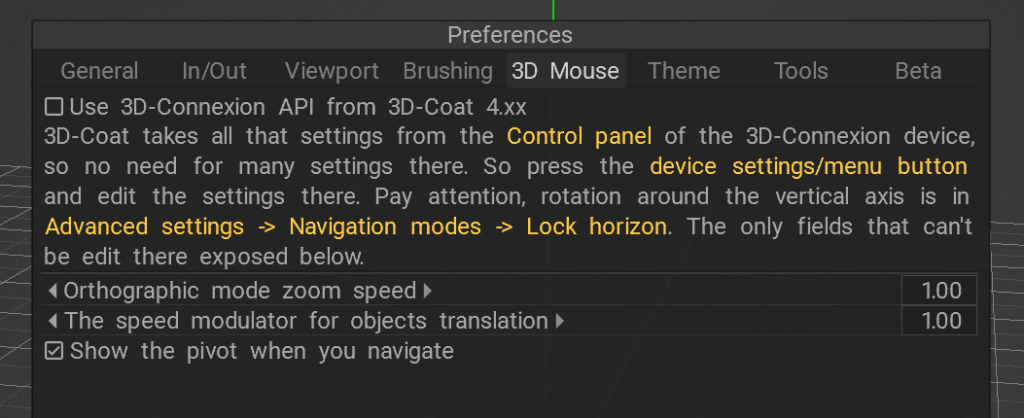Go to the Theme tab
Image resolution: width=1024 pixels, height=418 pixels.
(x=684, y=71)
